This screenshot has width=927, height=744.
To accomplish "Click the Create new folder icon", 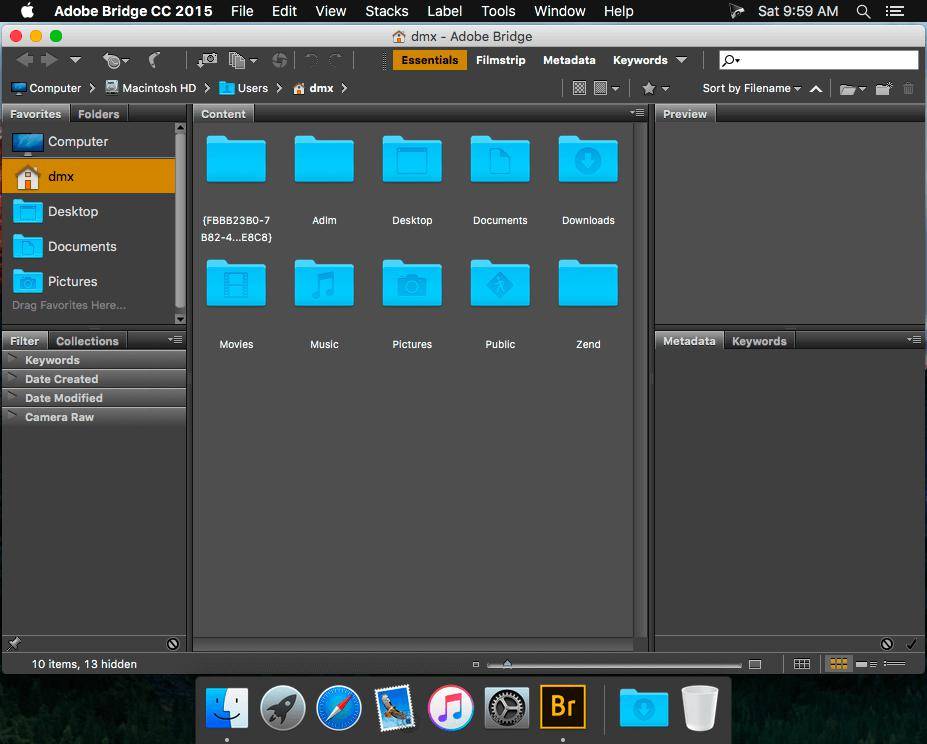I will (883, 89).
